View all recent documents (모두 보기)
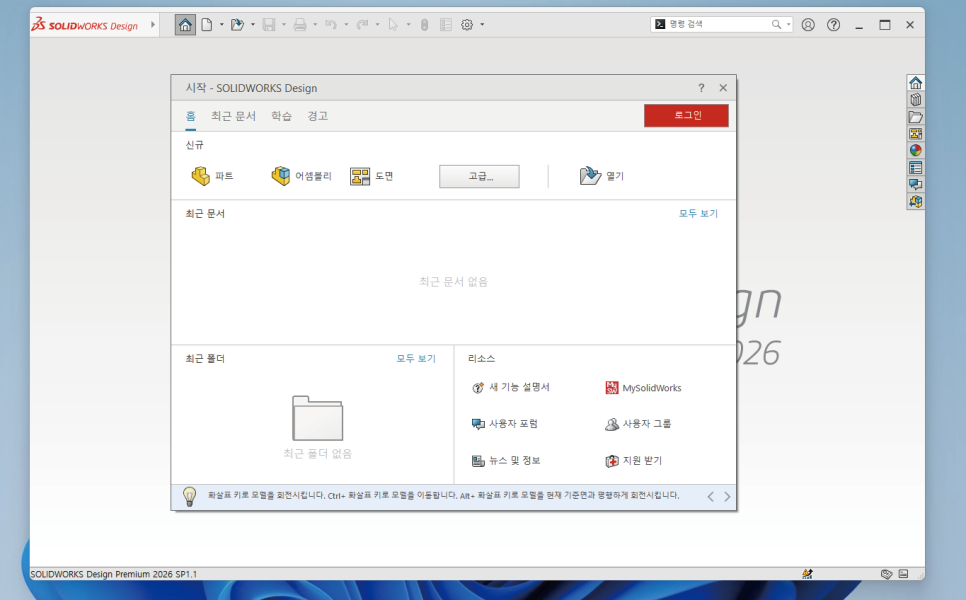966x600 pixels. click(698, 213)
